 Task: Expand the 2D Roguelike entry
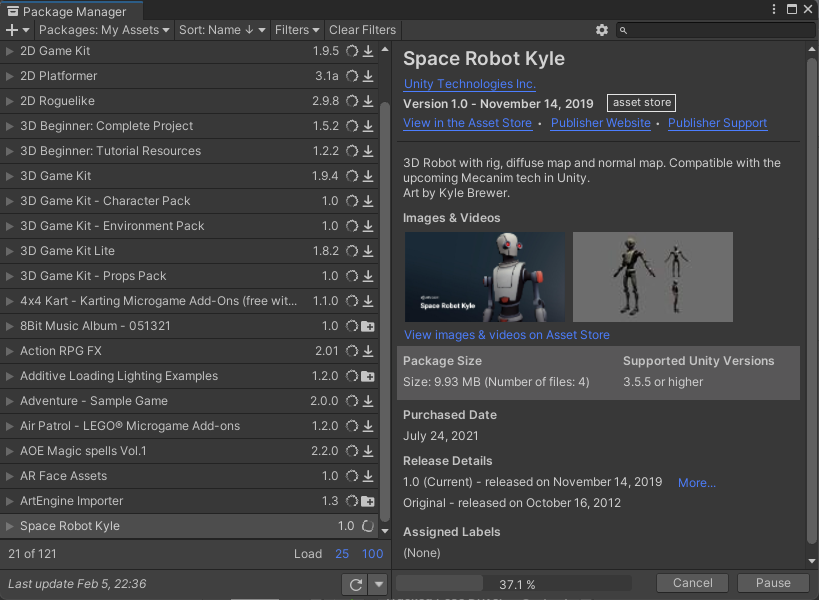(x=9, y=101)
